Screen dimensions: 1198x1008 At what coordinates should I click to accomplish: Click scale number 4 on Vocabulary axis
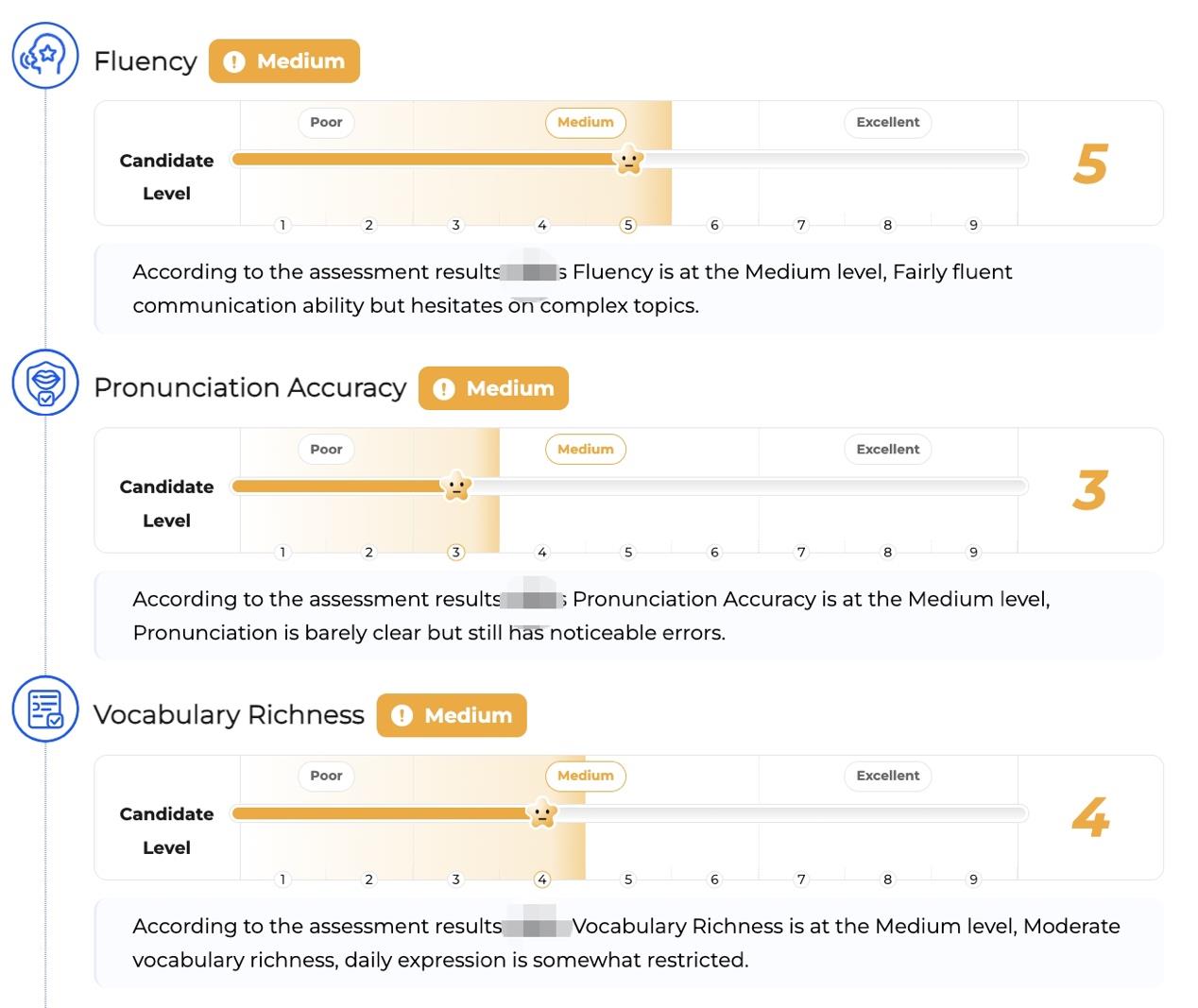542,880
